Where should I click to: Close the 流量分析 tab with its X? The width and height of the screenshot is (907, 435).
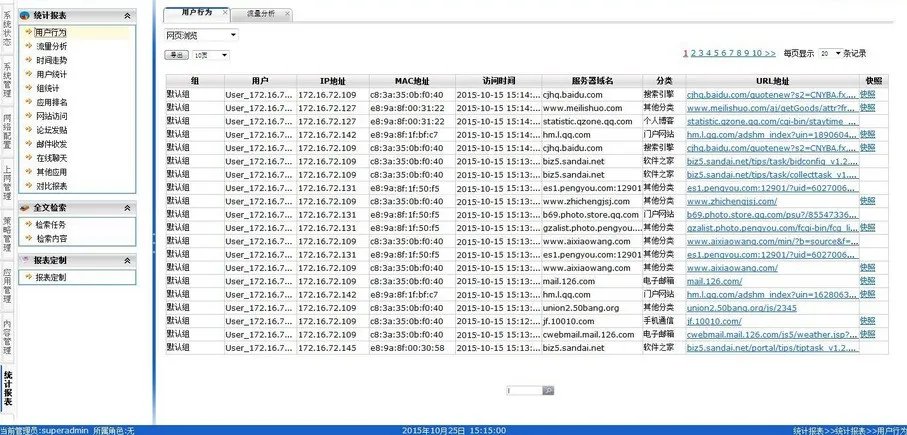point(287,12)
